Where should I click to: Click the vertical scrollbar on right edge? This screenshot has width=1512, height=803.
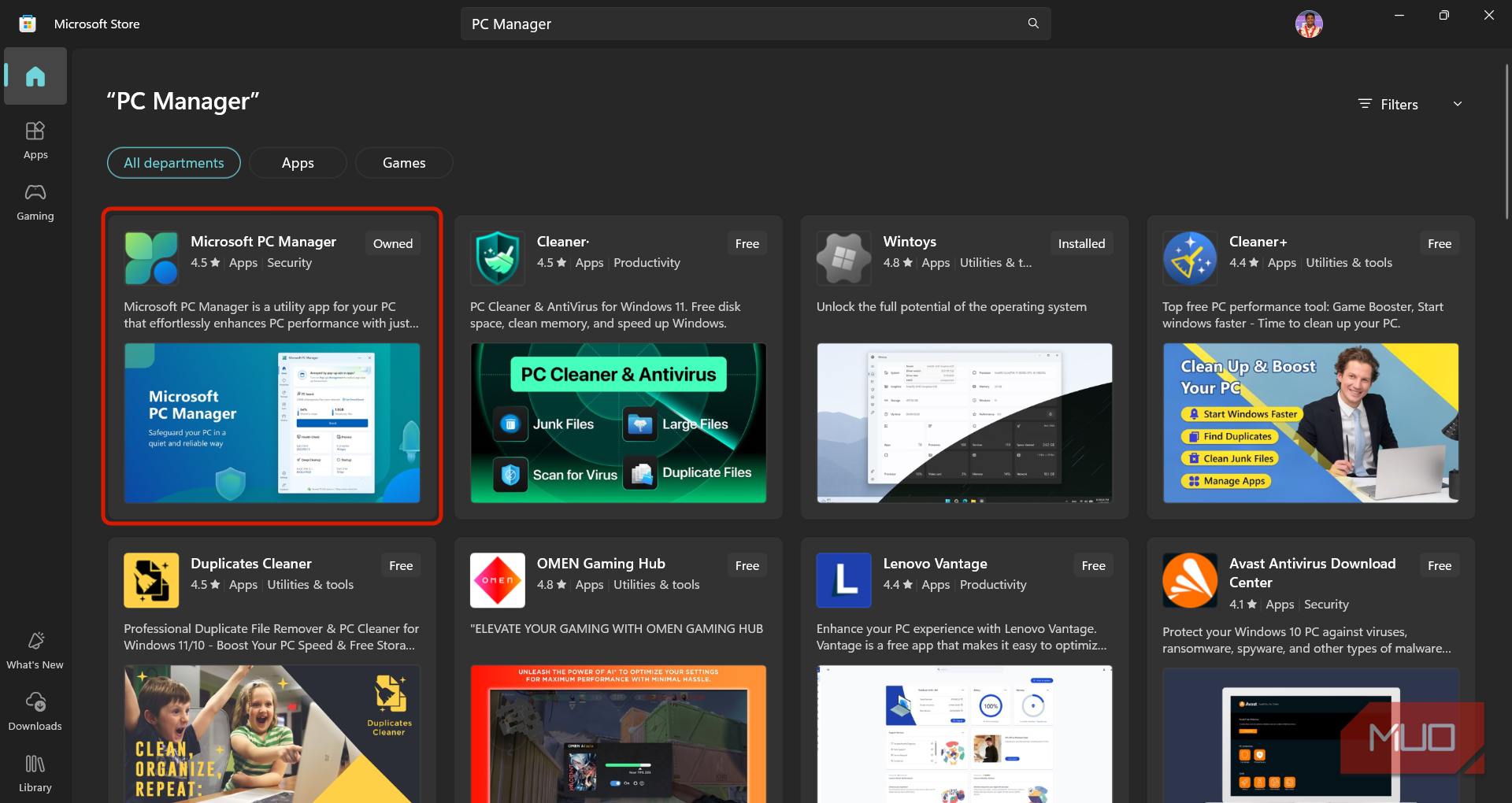click(1506, 142)
